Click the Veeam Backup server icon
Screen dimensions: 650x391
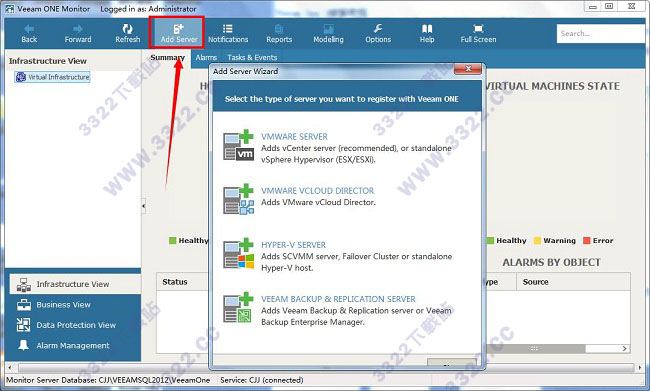(238, 308)
